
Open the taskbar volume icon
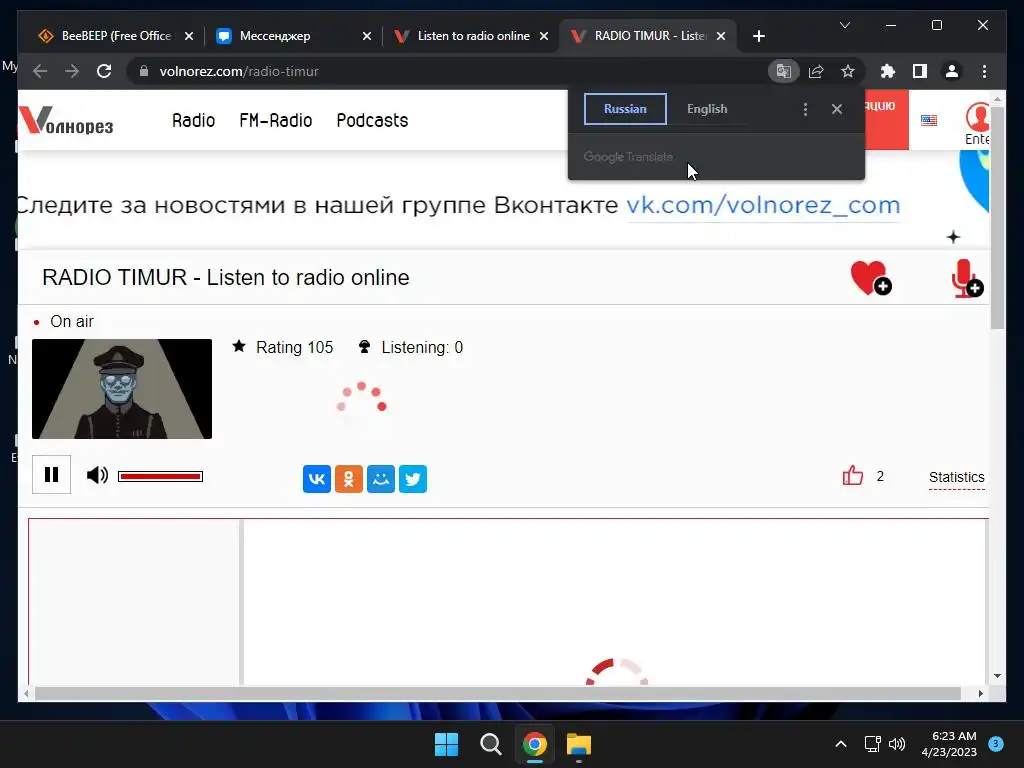tap(897, 744)
